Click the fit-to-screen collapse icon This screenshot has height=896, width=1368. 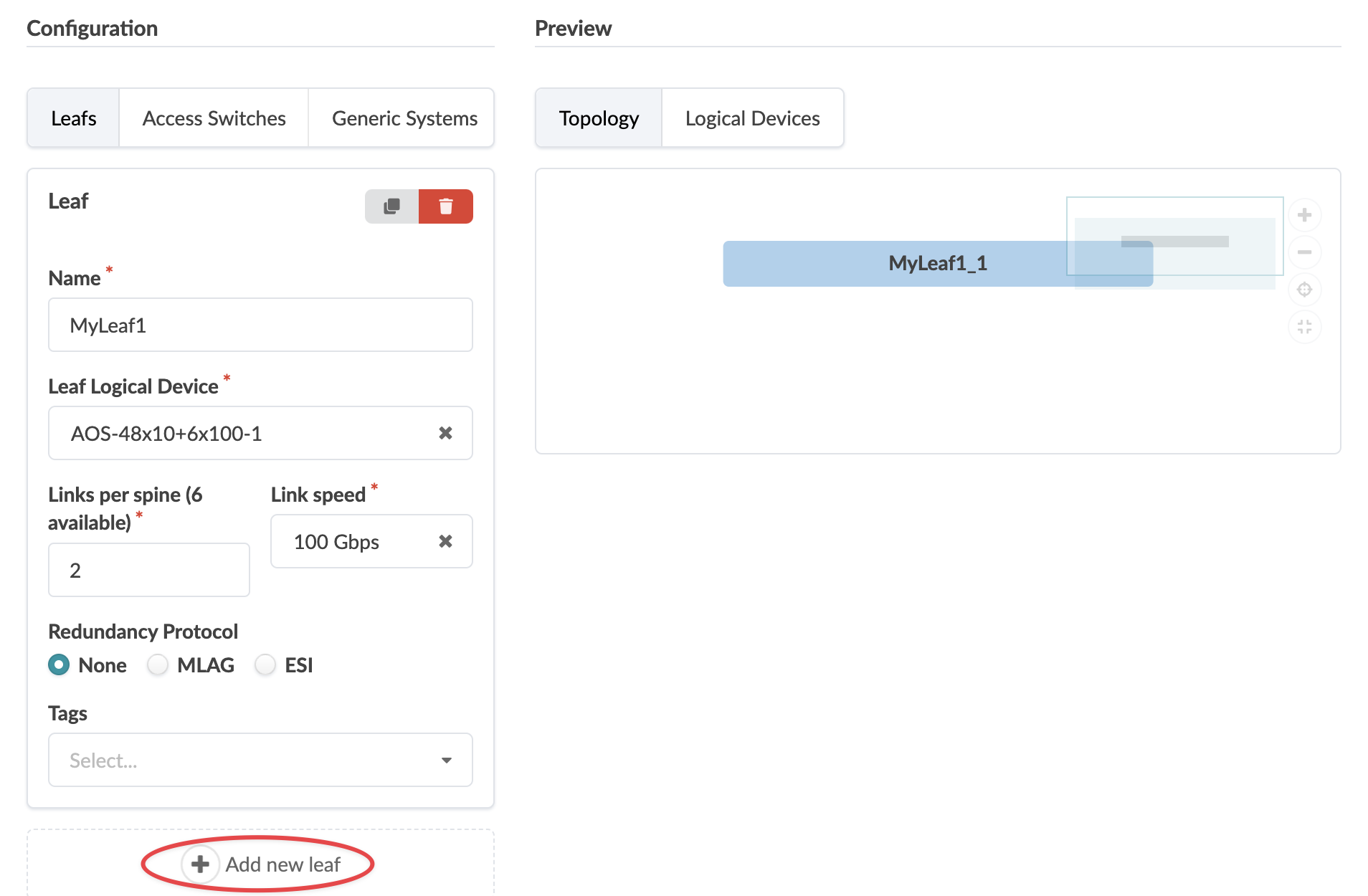tap(1304, 327)
